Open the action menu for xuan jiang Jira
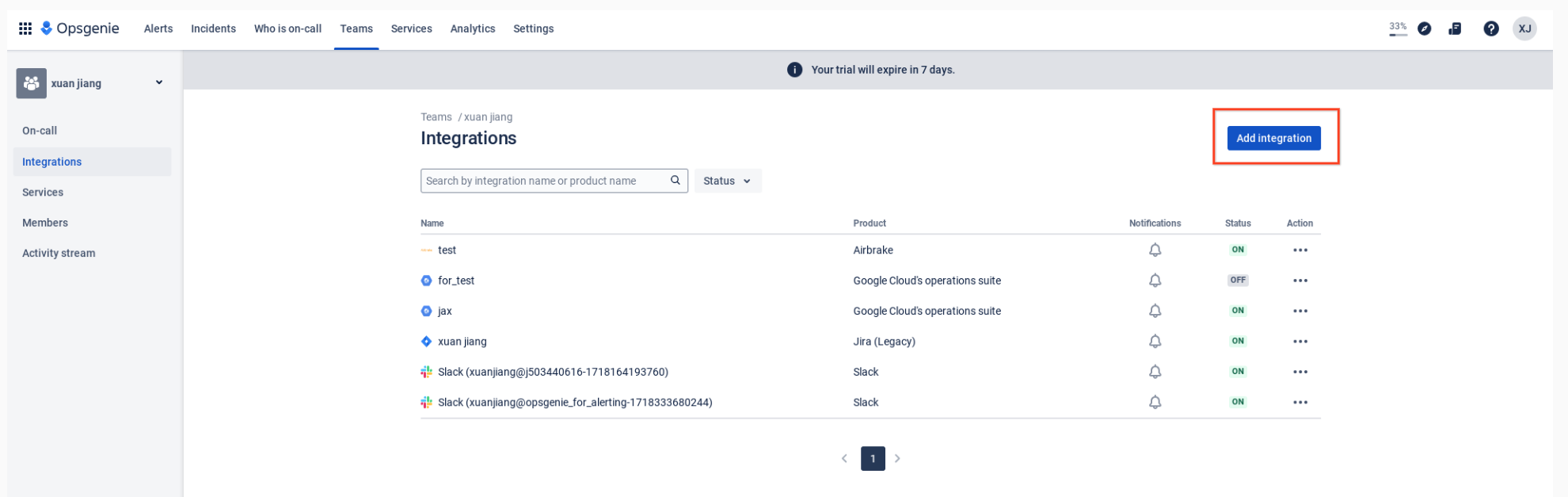 [x=1300, y=342]
